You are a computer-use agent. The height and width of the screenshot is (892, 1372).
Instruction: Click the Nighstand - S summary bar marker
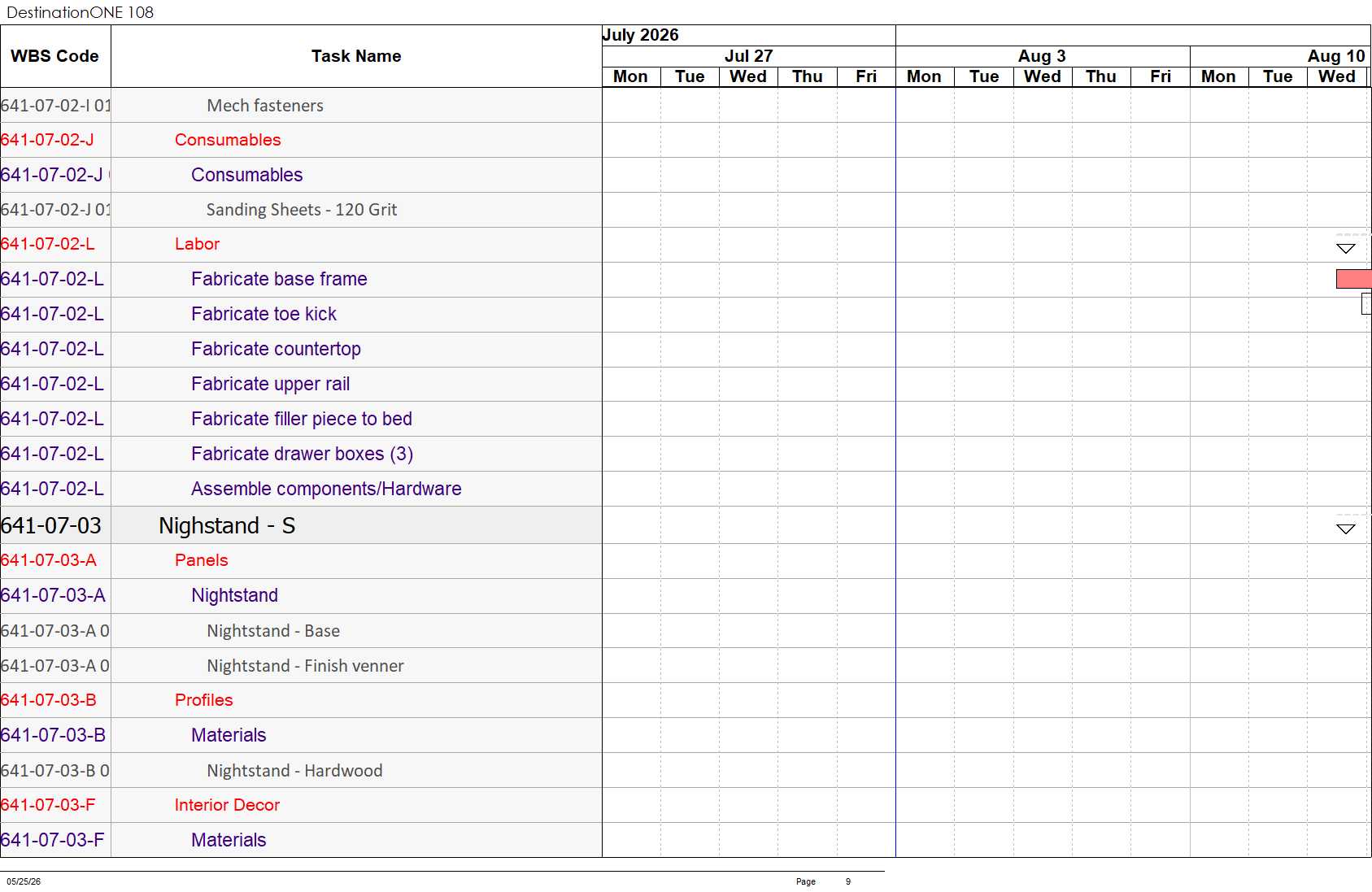(x=1346, y=529)
